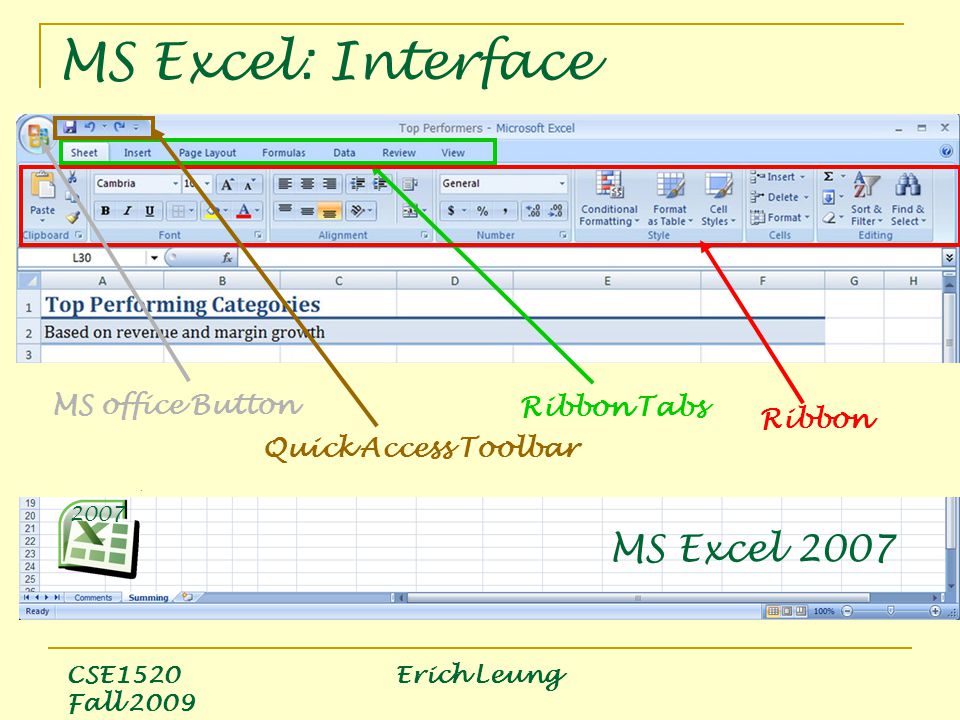Click the Clear eraser icon

point(829,217)
